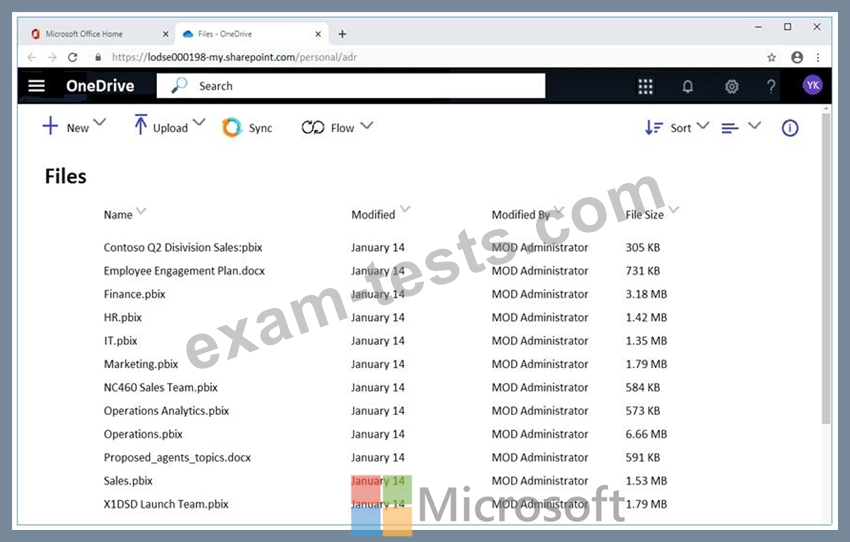
Task: Click the 3.18 MB file size cell
Action: click(x=646, y=294)
